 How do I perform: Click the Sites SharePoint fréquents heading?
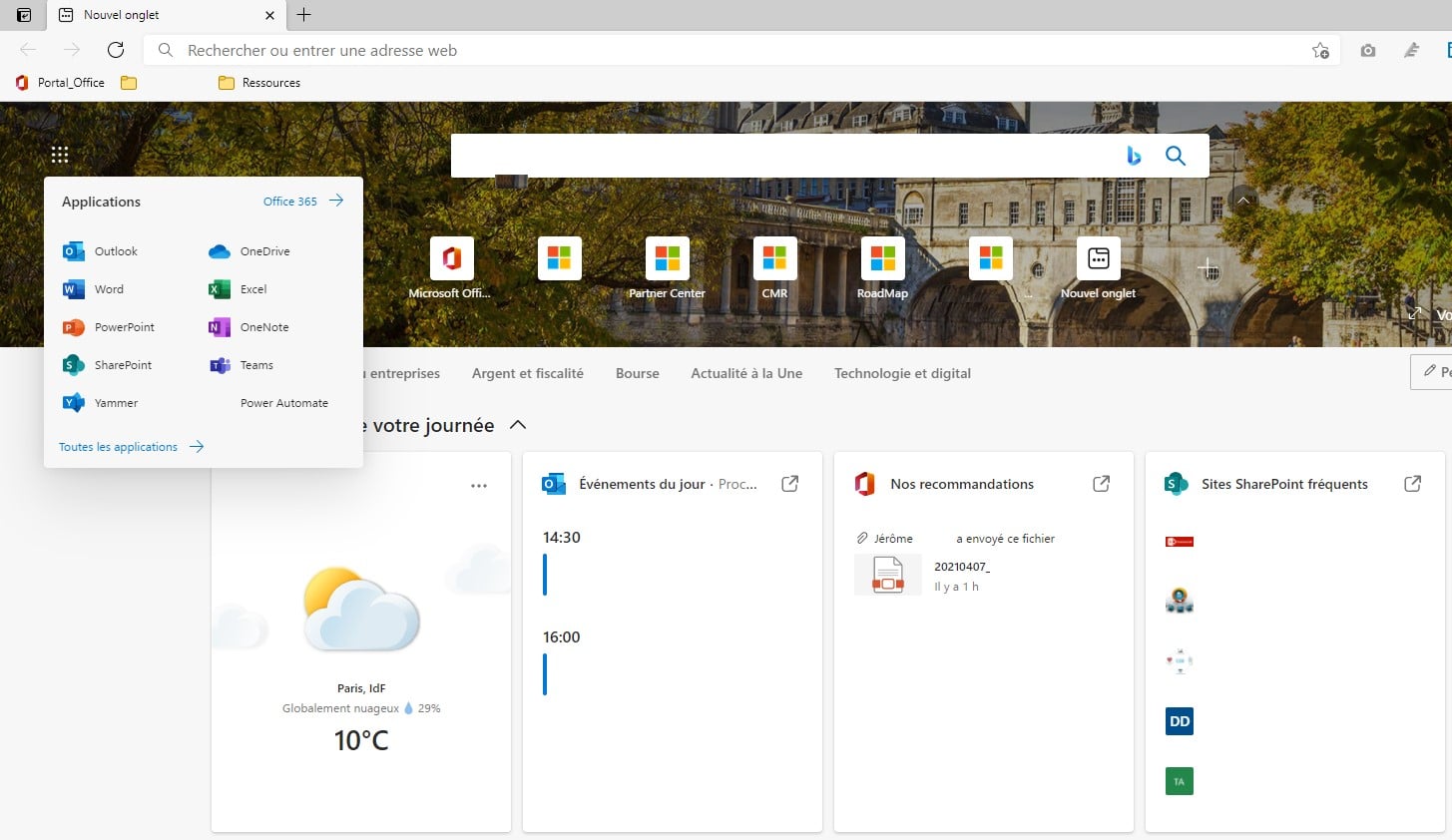(1284, 484)
